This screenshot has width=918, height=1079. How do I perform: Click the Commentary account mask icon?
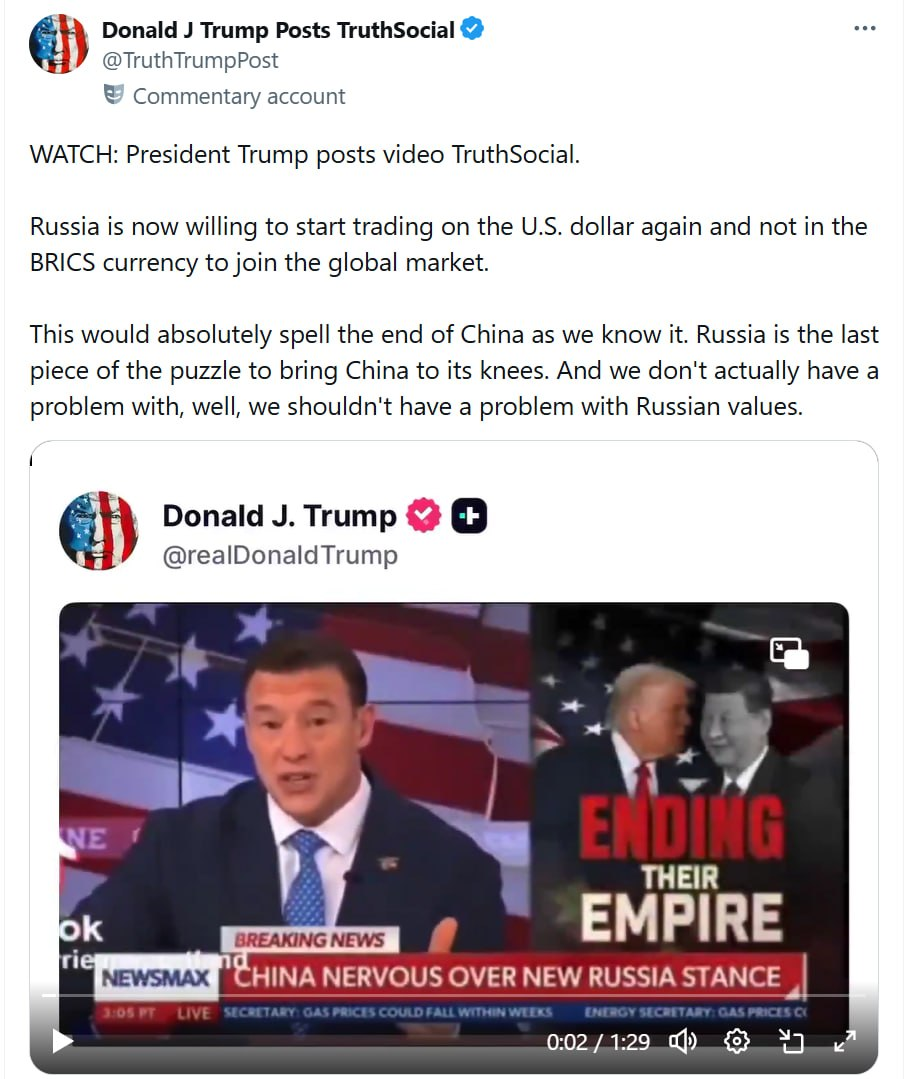tap(114, 94)
